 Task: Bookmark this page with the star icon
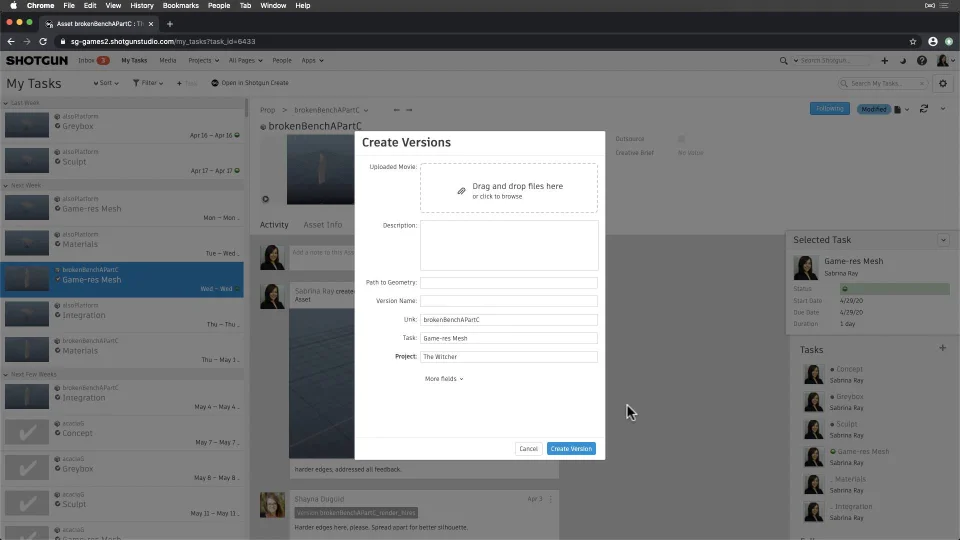(913, 42)
